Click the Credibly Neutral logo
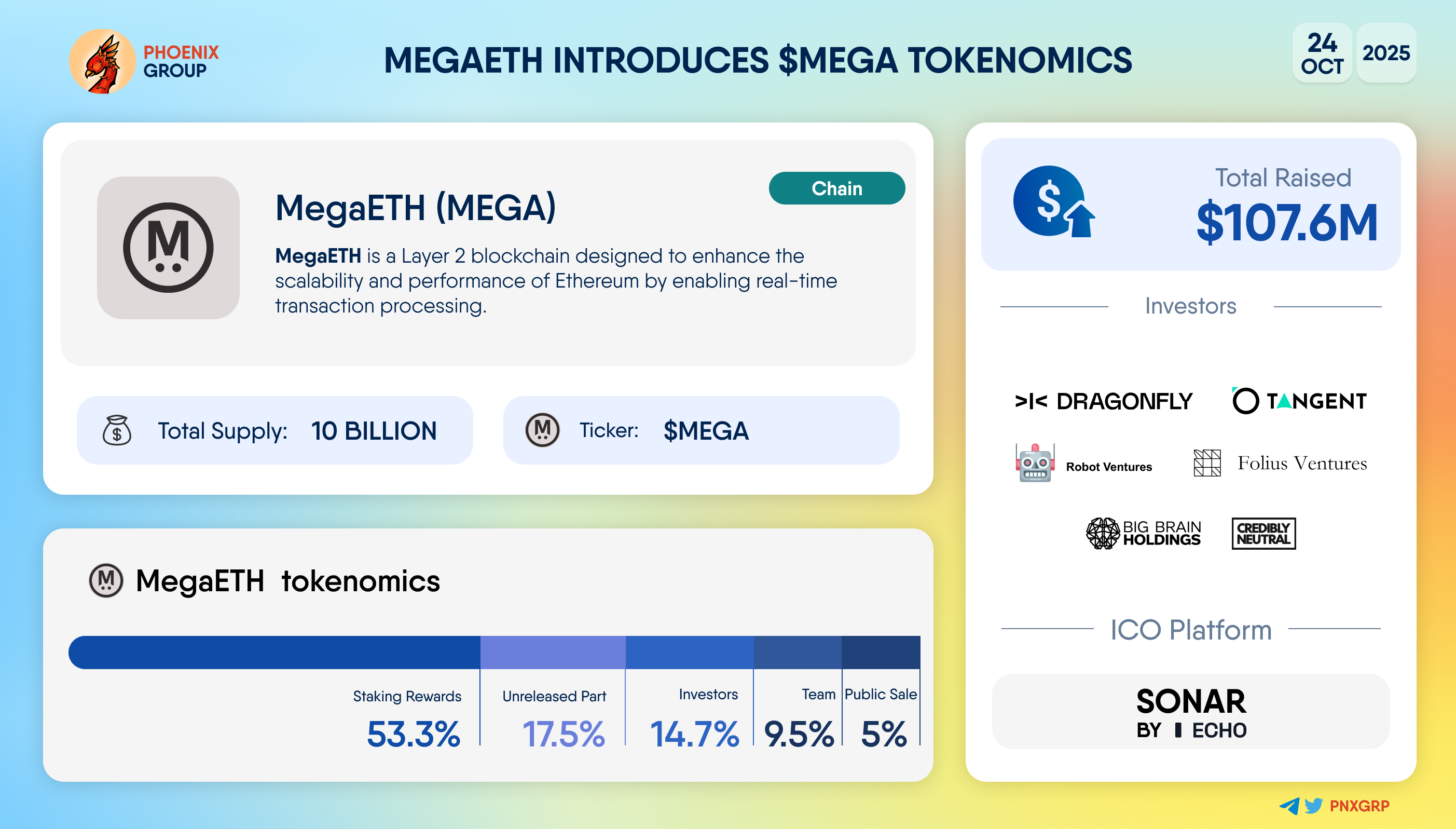Screen dimensions: 1456x829 tap(1263, 534)
